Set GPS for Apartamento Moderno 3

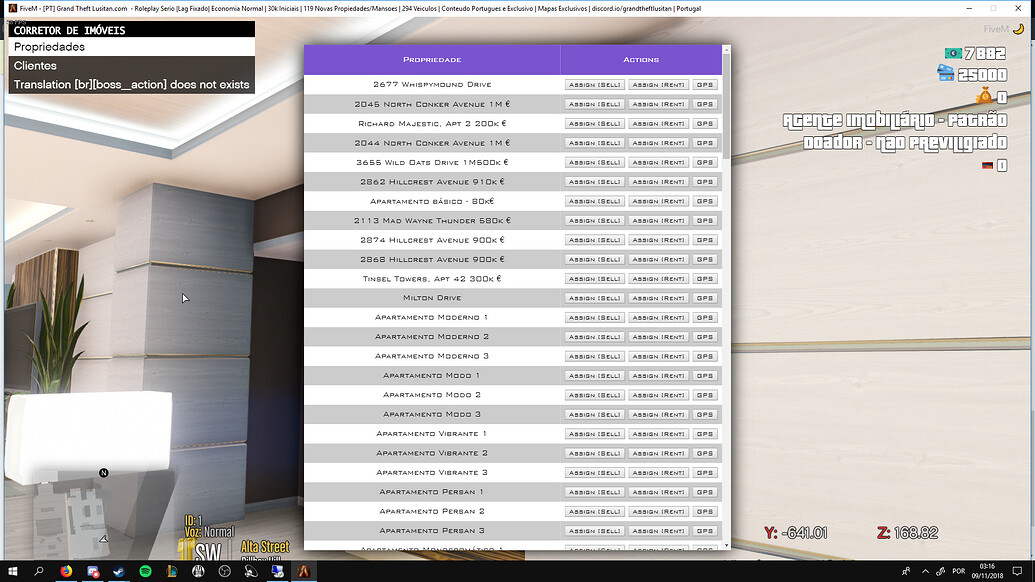click(705, 356)
